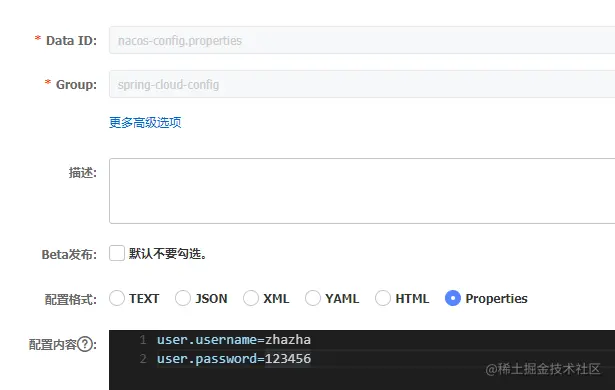Select the Properties format radio button
The width and height of the screenshot is (615, 390).
pos(453,298)
